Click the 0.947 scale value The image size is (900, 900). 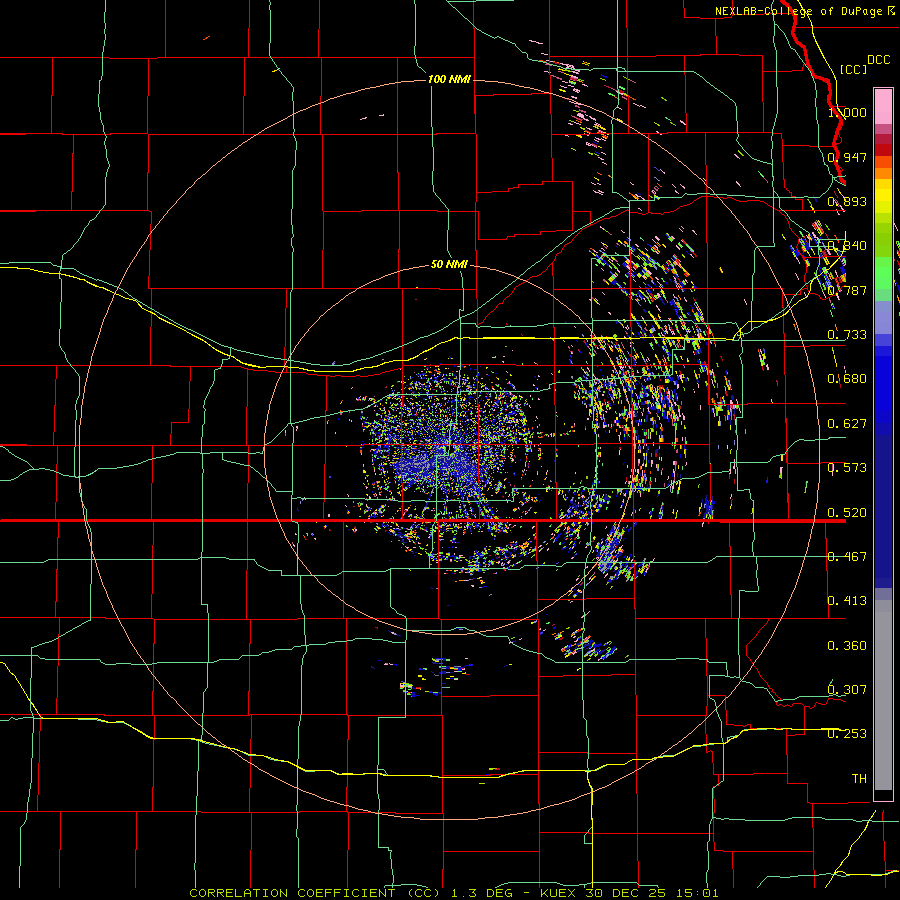coord(847,157)
